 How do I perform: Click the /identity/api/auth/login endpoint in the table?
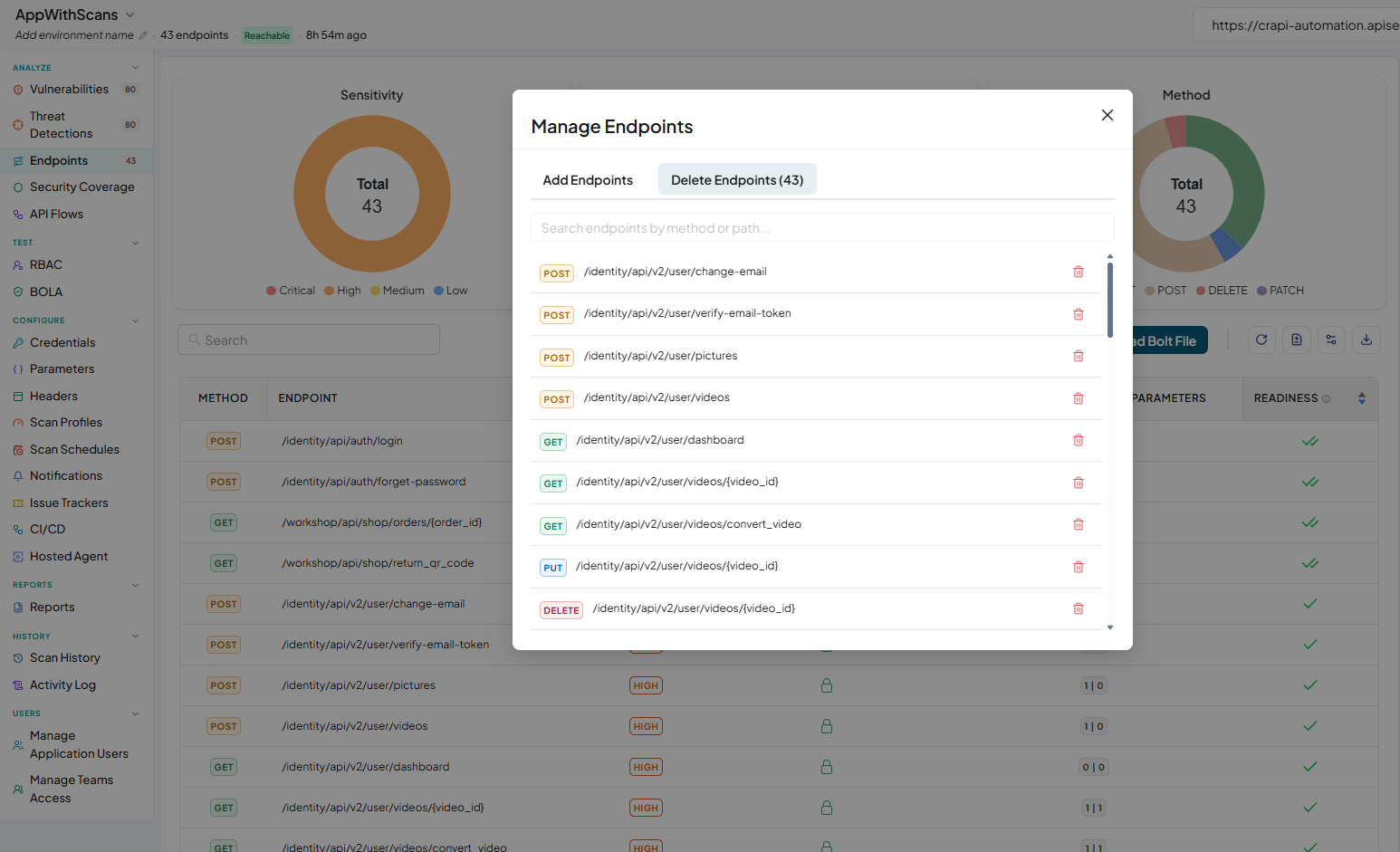(x=342, y=441)
